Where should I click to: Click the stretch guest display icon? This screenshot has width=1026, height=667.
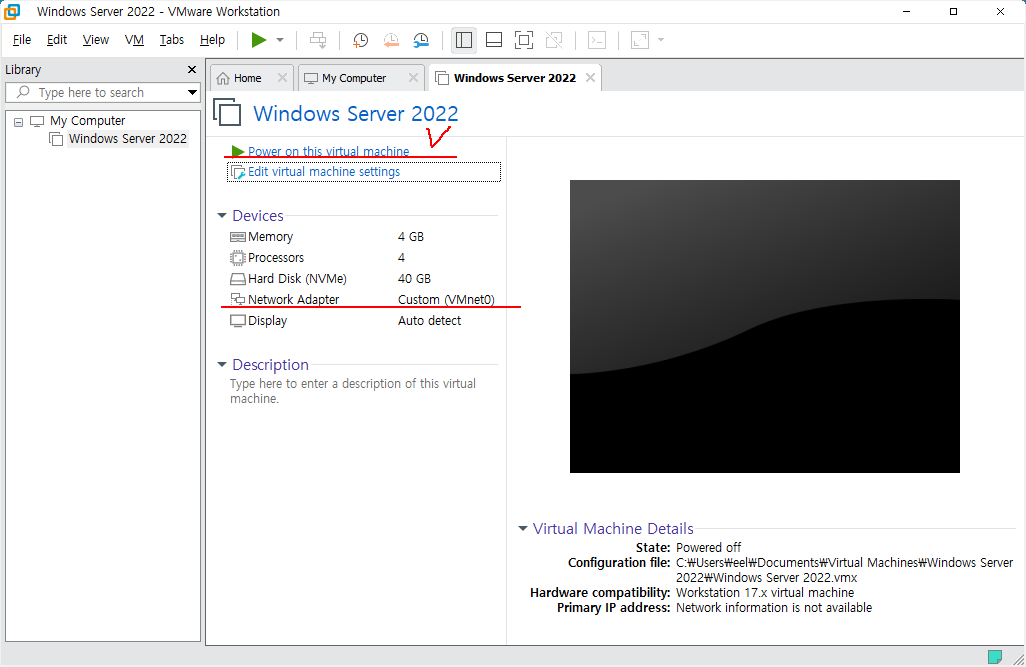click(x=639, y=40)
